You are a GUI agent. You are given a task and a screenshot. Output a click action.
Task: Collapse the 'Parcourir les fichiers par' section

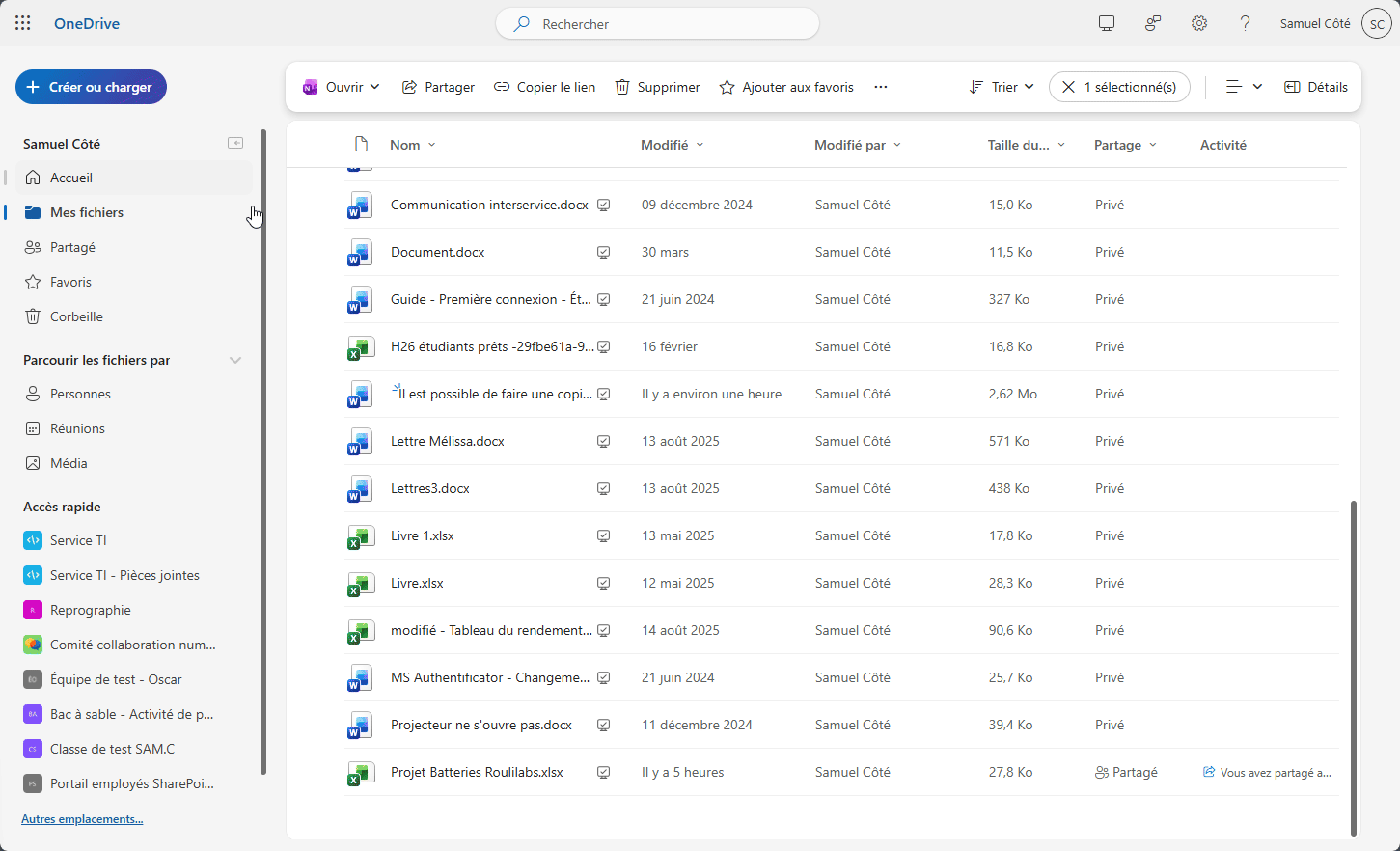pos(234,360)
